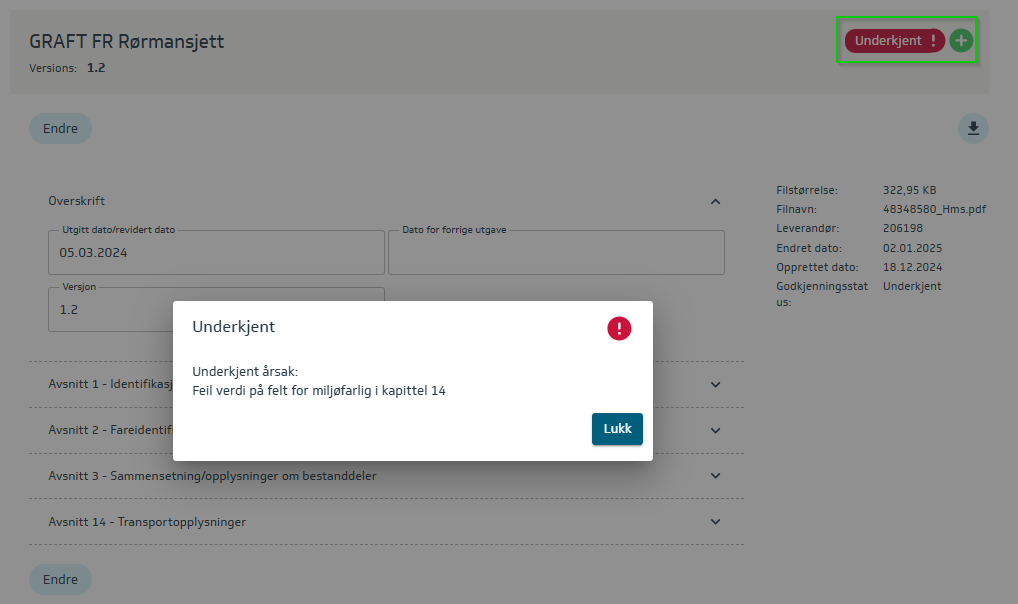Click the Avsnitt 3 Sammensetning section title

point(212,476)
